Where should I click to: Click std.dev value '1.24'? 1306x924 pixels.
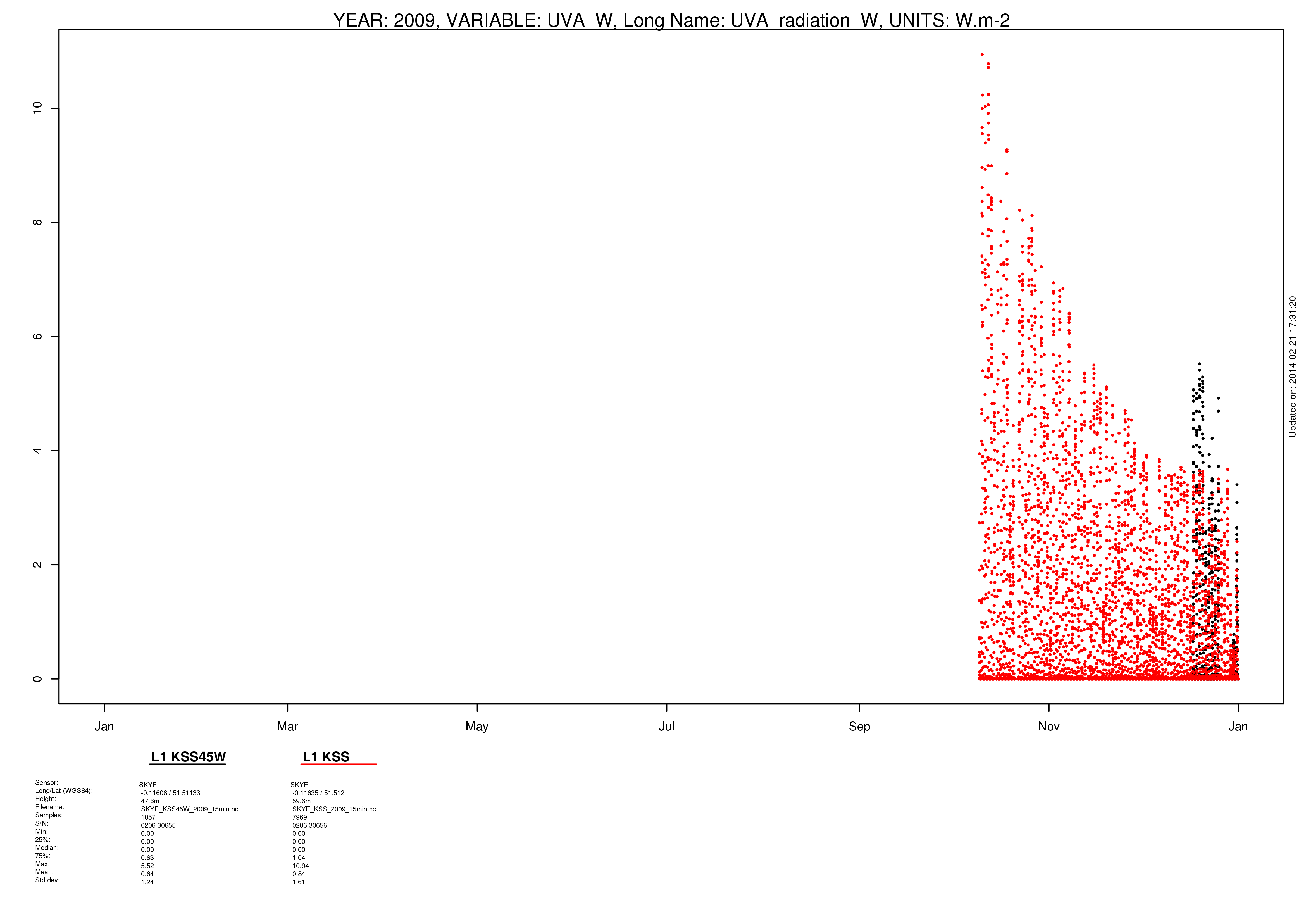coord(147,882)
